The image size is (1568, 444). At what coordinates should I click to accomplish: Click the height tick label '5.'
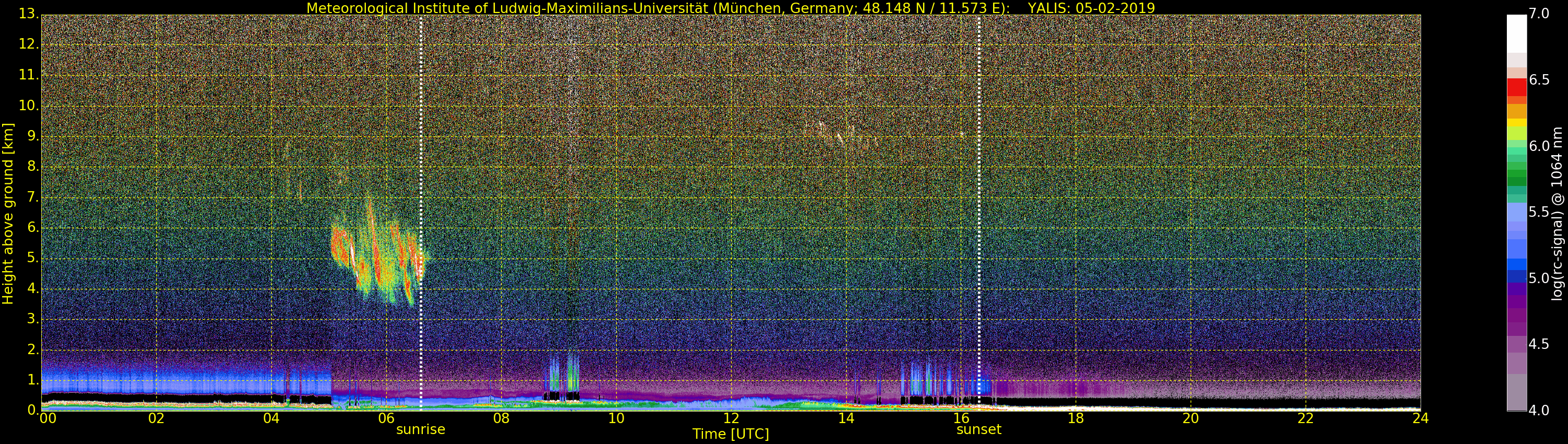33,258
